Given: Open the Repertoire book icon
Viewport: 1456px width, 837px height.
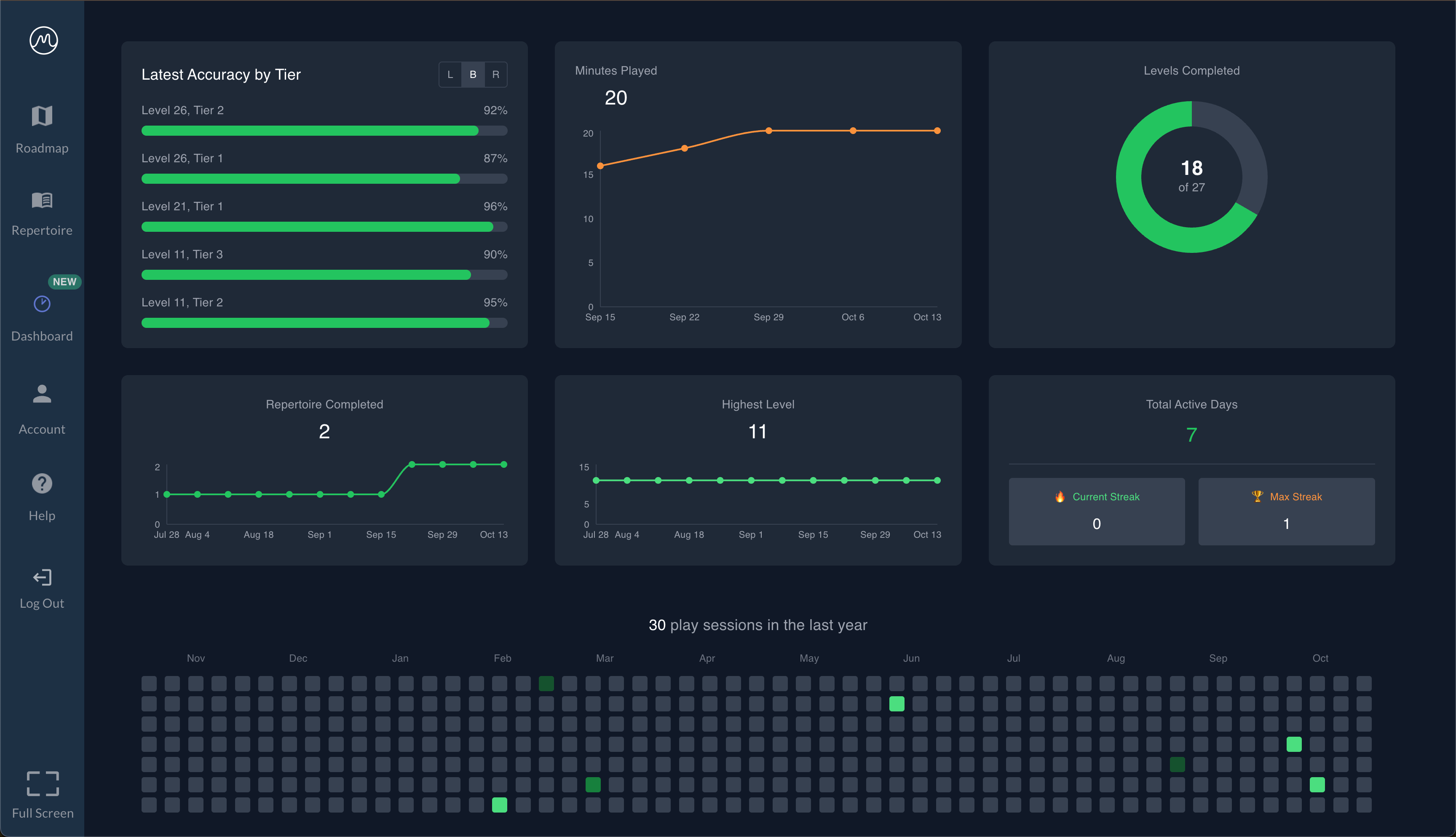Looking at the screenshot, I should [x=42, y=200].
